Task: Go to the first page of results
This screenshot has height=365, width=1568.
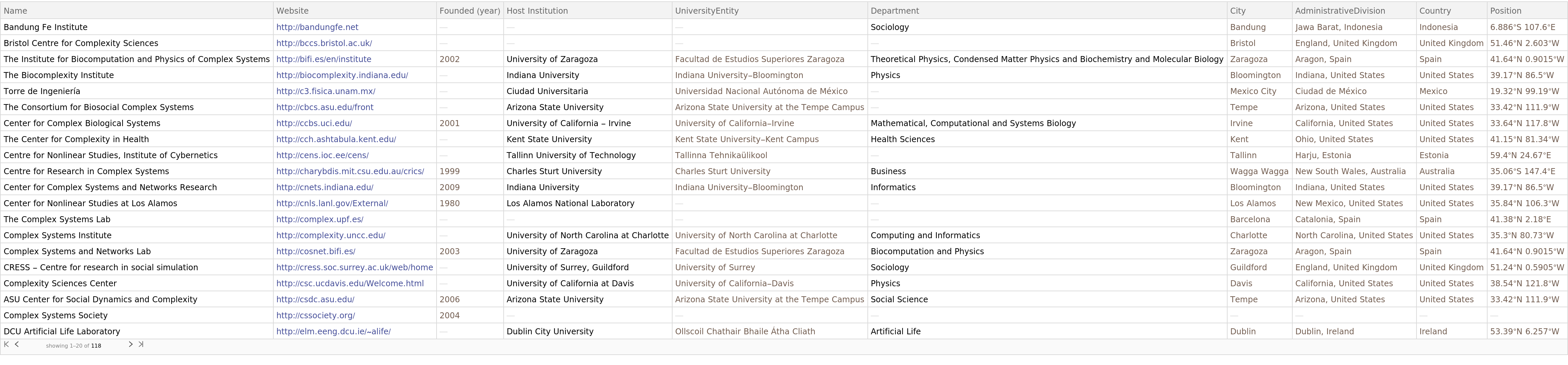Action: tap(7, 344)
